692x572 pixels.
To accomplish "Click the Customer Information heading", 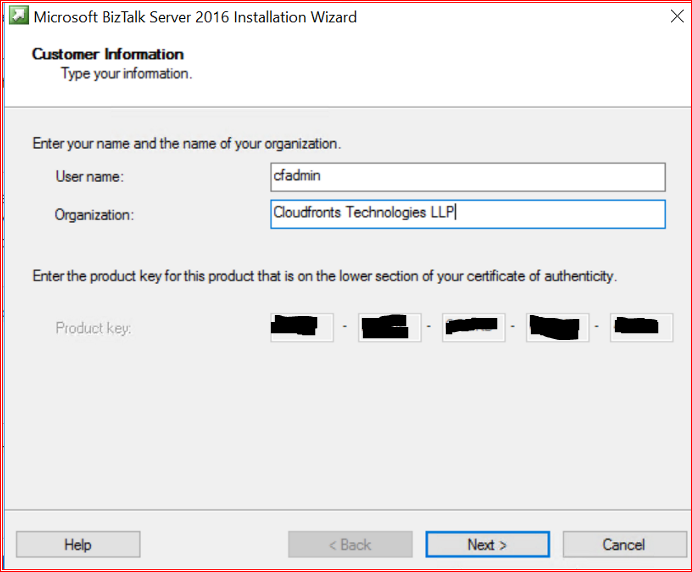I will pos(108,54).
